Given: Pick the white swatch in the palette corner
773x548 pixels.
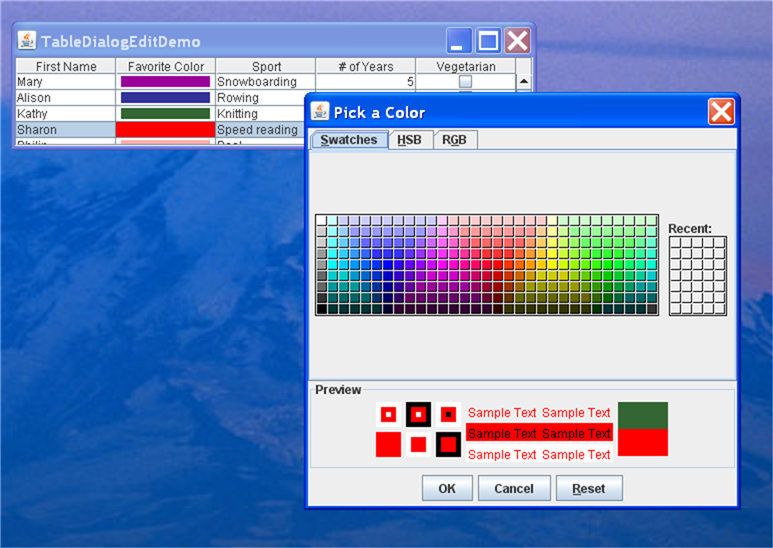Looking at the screenshot, I should tap(321, 220).
